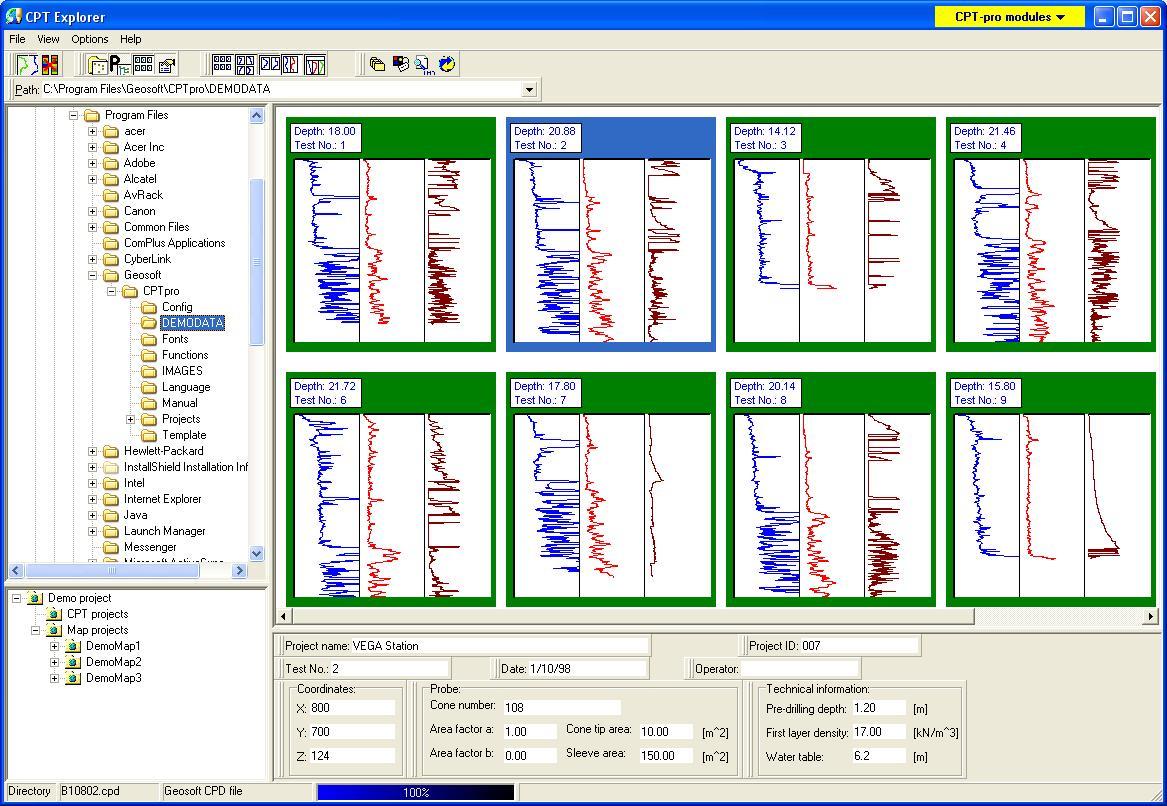The height and width of the screenshot is (806, 1167).
Task: Select the IMAGES folder
Action: 182,371
